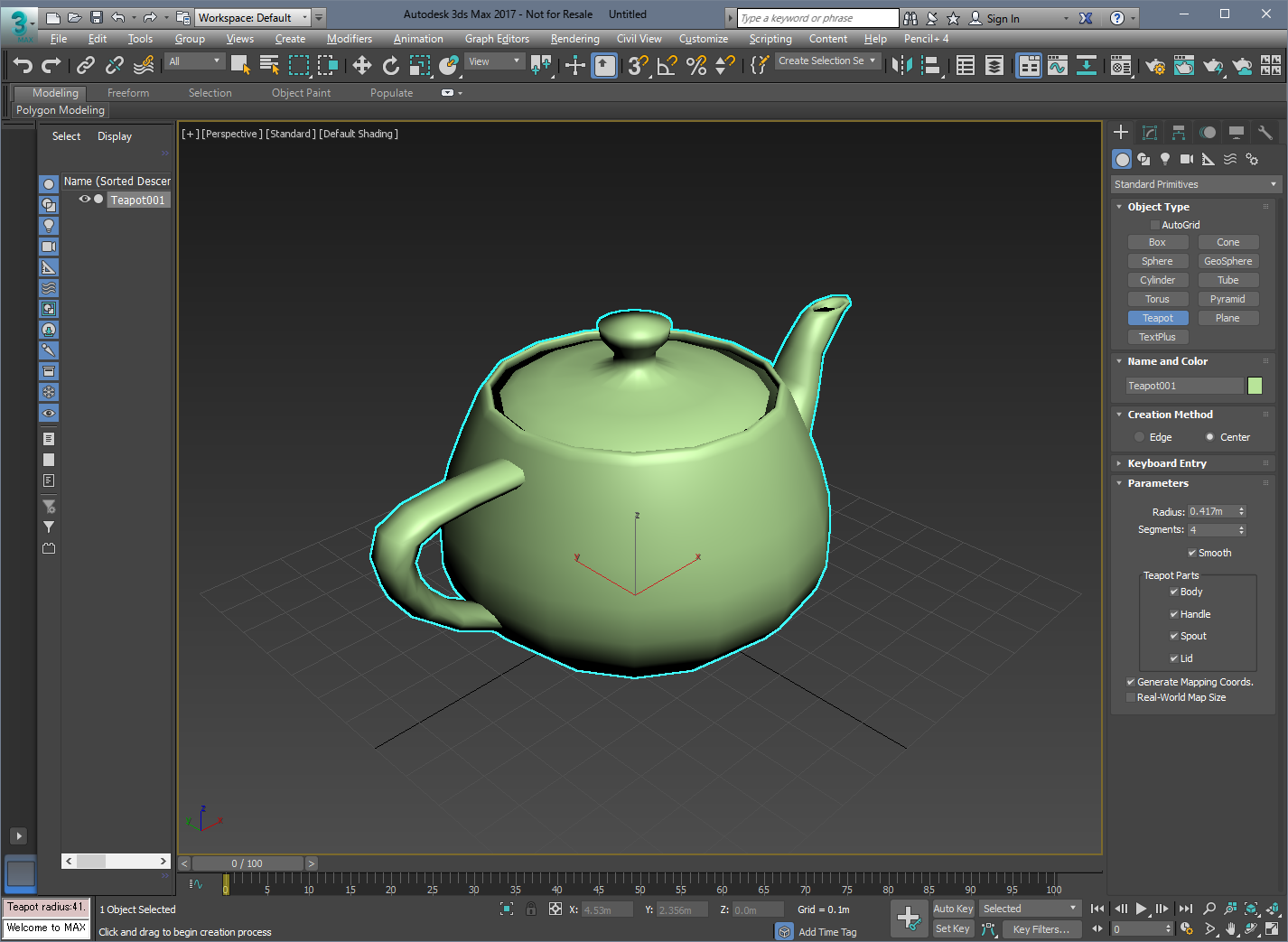The height and width of the screenshot is (942, 1288).
Task: Open the Standard Primitives dropdown
Action: pos(1194,184)
